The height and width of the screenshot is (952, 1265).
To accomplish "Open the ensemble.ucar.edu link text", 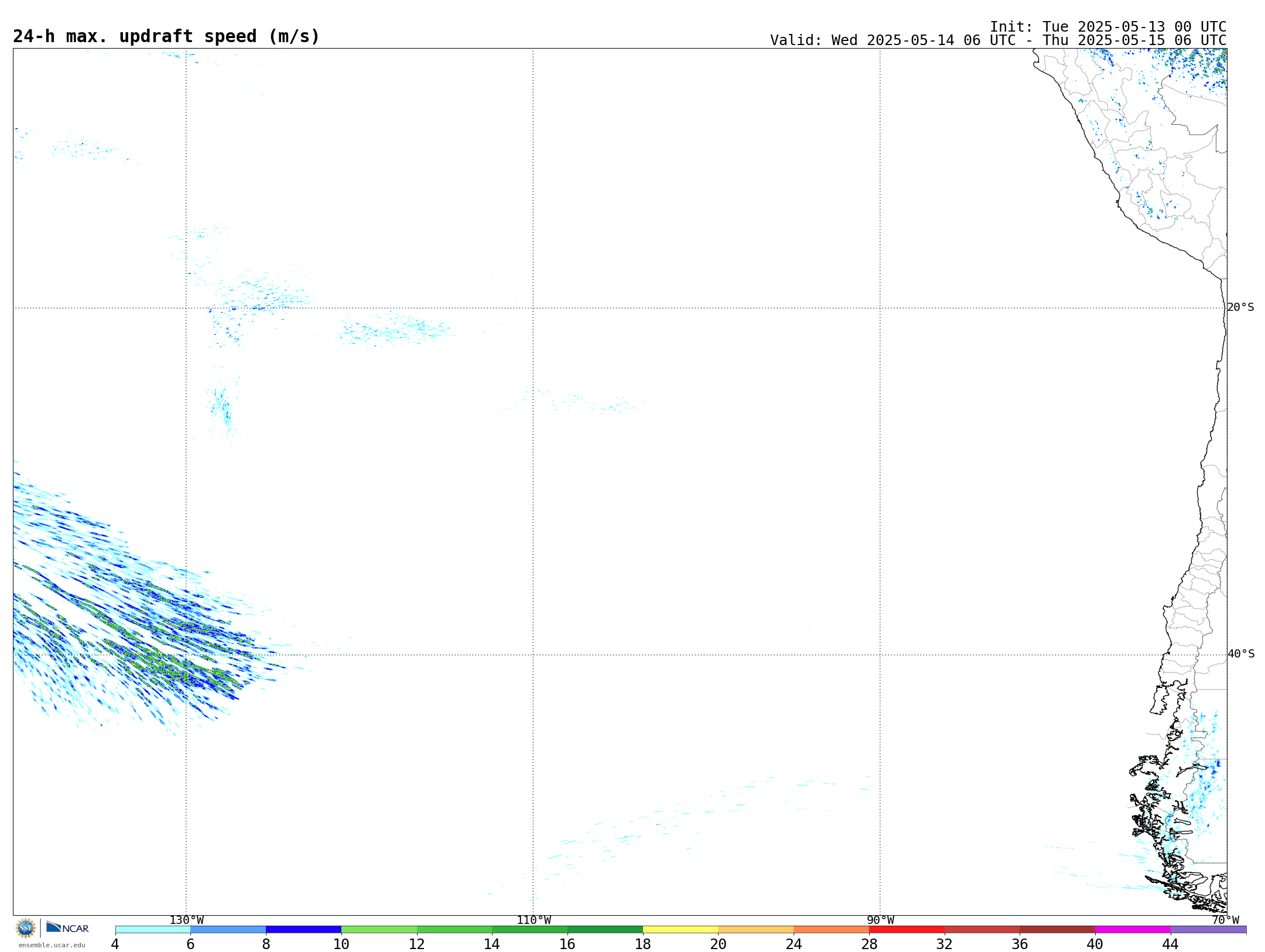I will tap(52, 945).
